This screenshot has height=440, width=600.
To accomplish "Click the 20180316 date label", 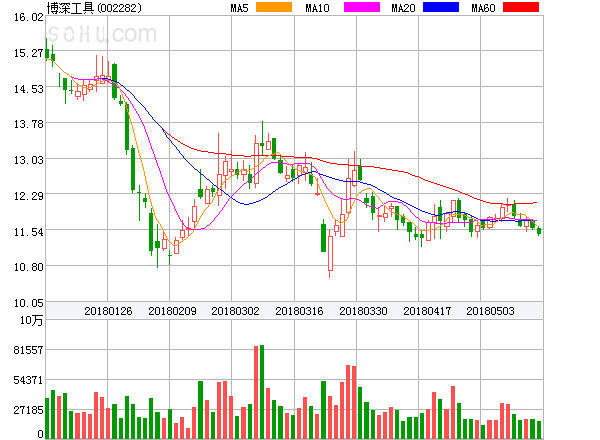I will (x=299, y=311).
